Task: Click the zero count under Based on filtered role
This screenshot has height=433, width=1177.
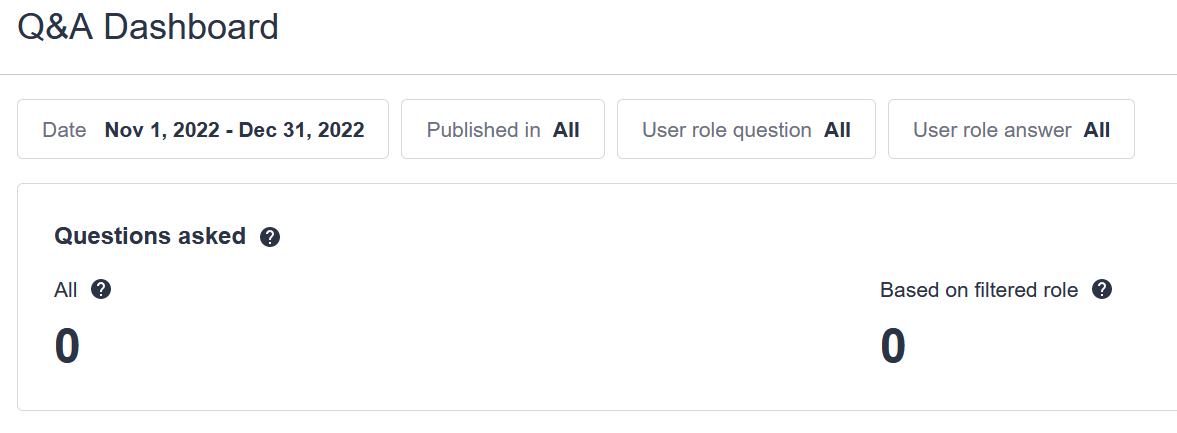Action: tap(893, 346)
